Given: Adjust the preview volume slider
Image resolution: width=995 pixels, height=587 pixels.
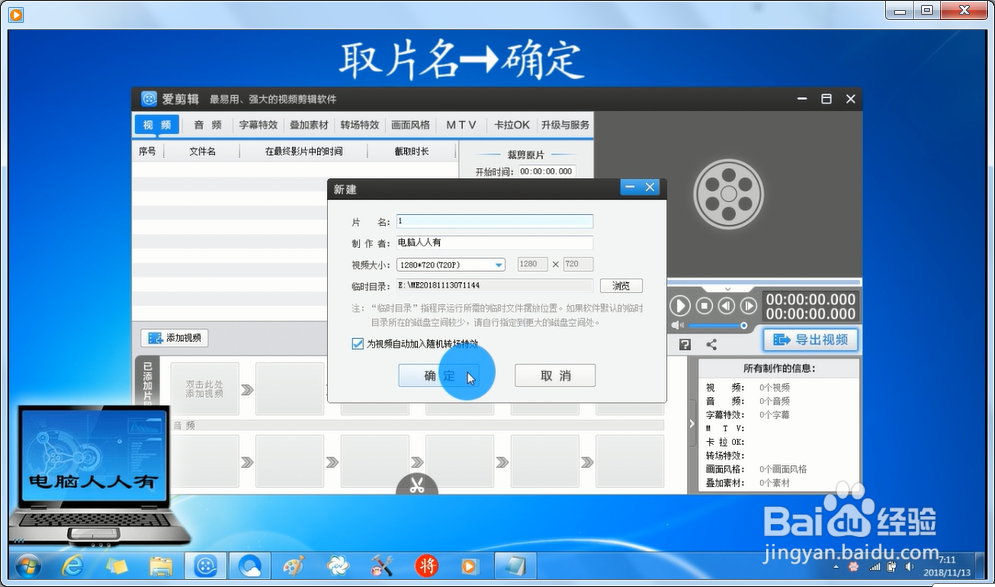Looking at the screenshot, I should (x=717, y=326).
